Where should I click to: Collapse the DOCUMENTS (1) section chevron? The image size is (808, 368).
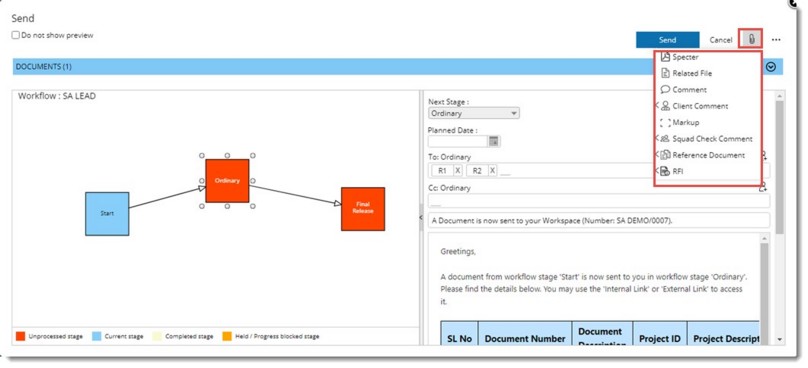pyautogui.click(x=771, y=67)
